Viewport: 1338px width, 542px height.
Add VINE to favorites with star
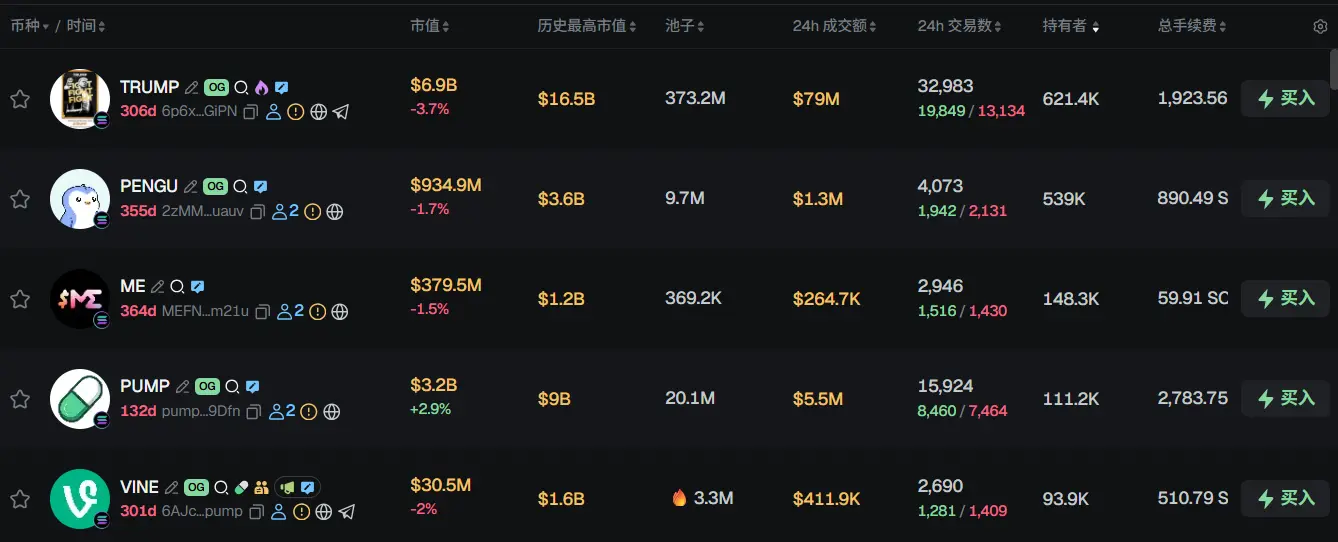pos(19,499)
